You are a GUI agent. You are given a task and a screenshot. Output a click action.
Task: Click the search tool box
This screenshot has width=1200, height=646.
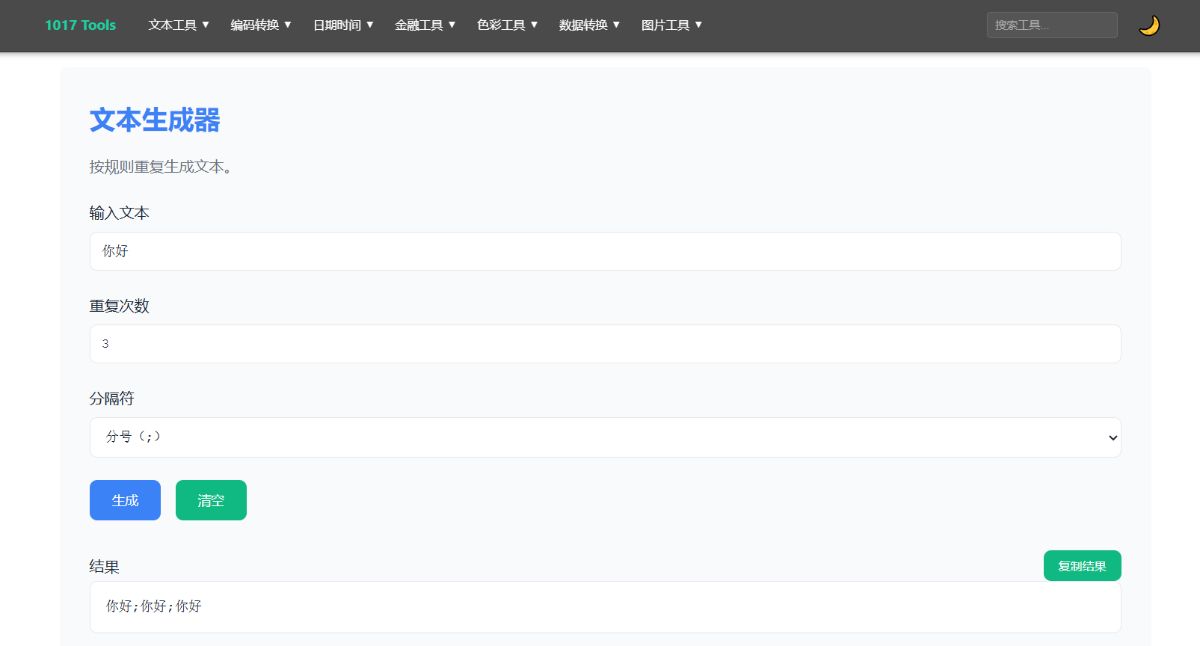[1052, 25]
